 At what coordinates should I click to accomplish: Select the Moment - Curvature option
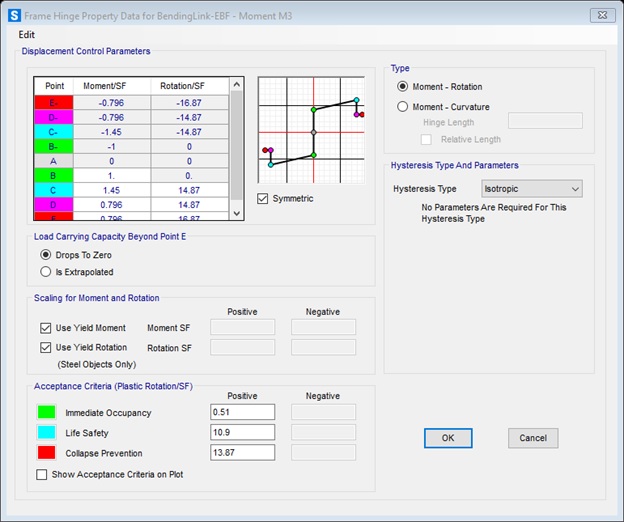point(403,107)
